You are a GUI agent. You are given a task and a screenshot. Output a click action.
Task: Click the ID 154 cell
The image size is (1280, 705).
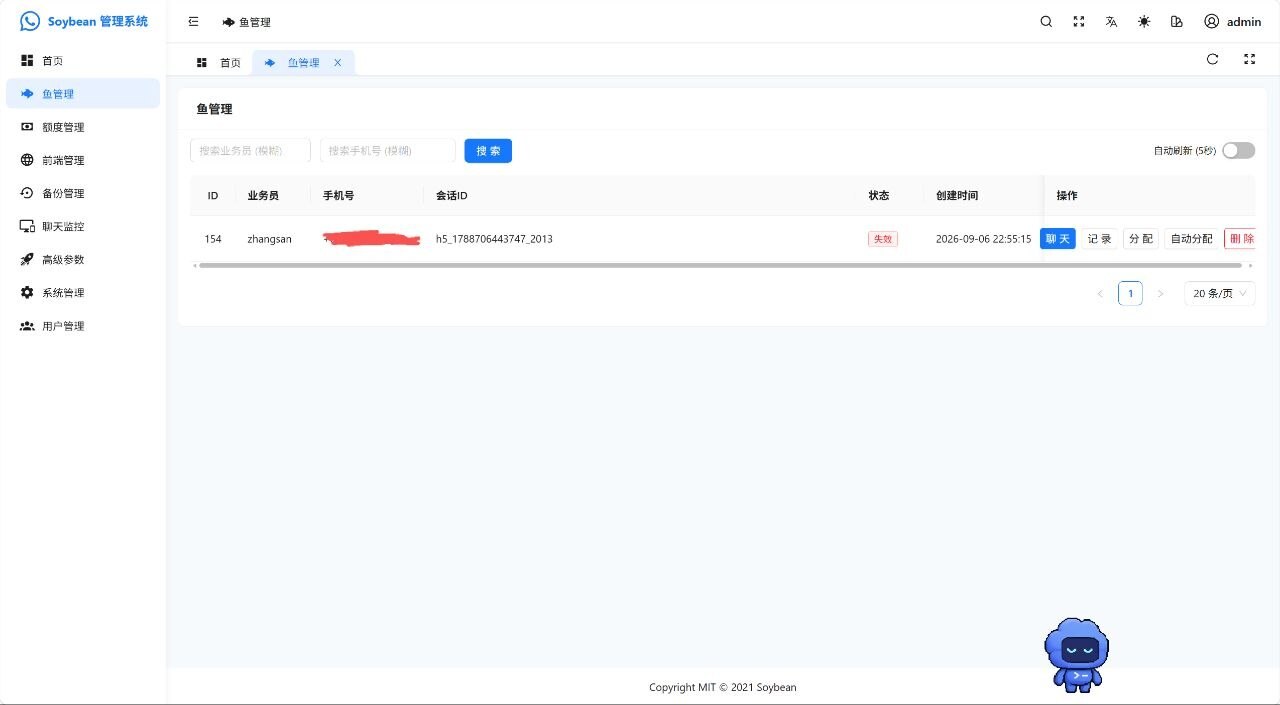(213, 239)
